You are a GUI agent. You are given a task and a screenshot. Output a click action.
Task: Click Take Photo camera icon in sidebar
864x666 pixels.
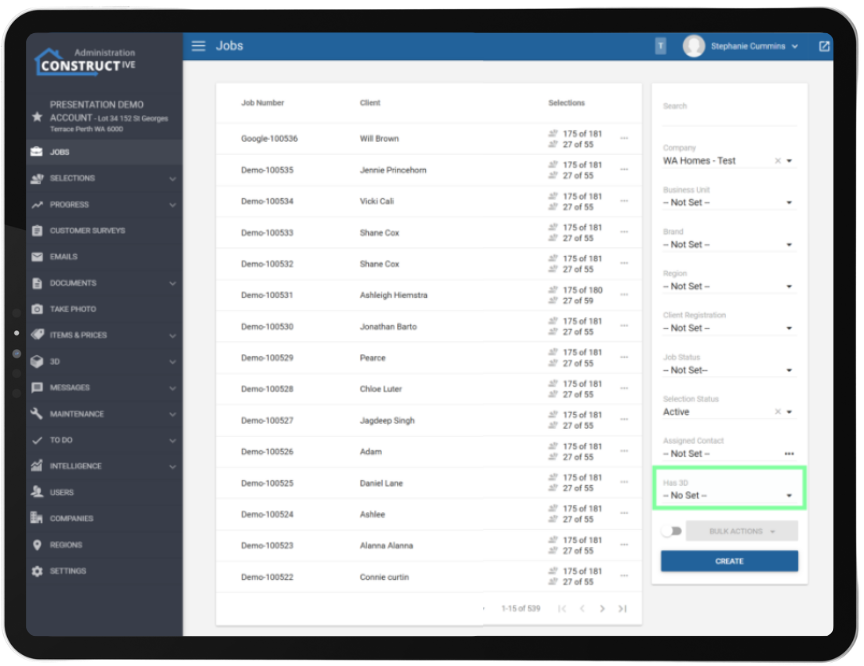click(x=37, y=309)
